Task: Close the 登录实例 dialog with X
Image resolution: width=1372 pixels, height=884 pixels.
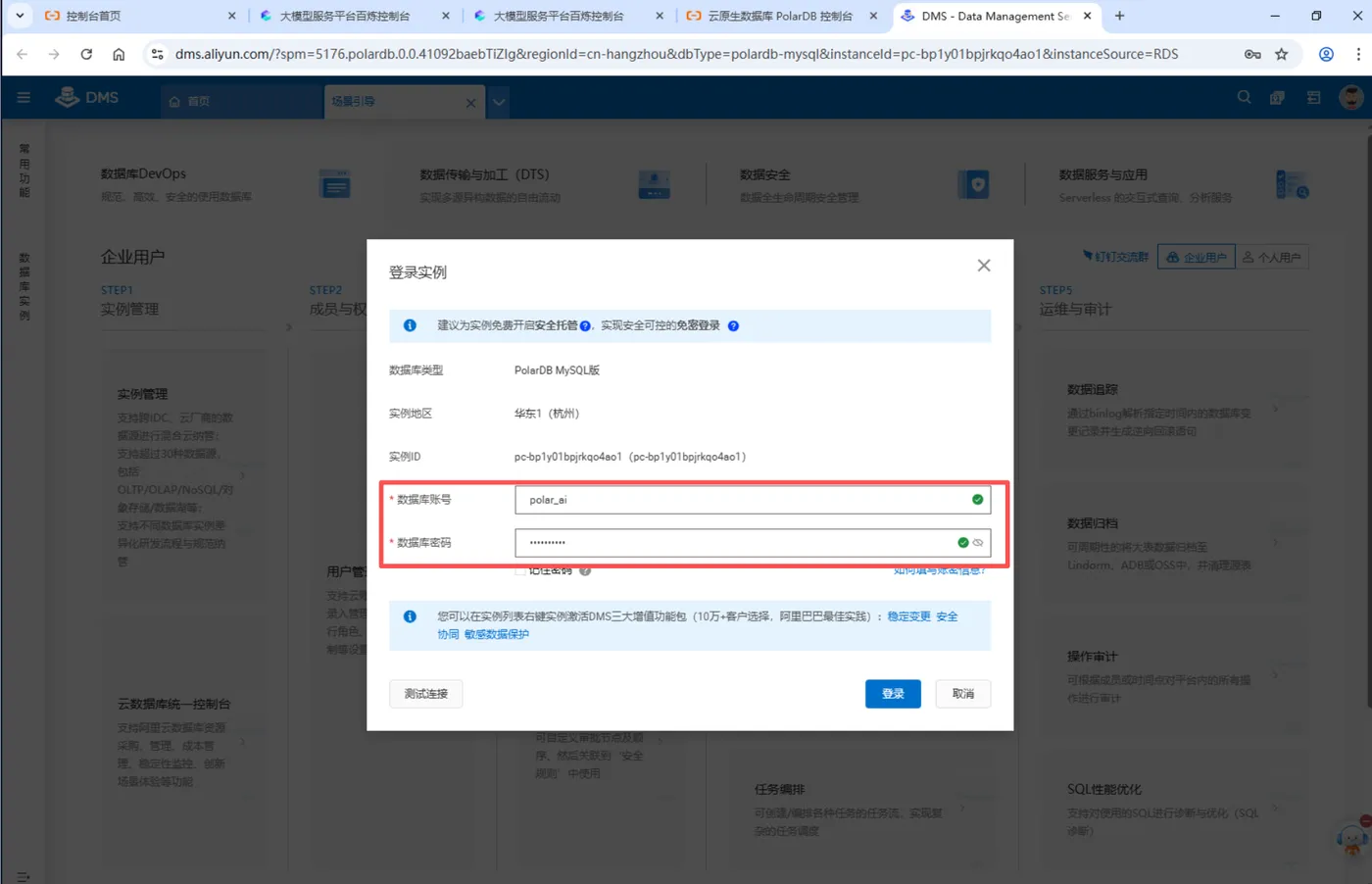Action: [984, 266]
